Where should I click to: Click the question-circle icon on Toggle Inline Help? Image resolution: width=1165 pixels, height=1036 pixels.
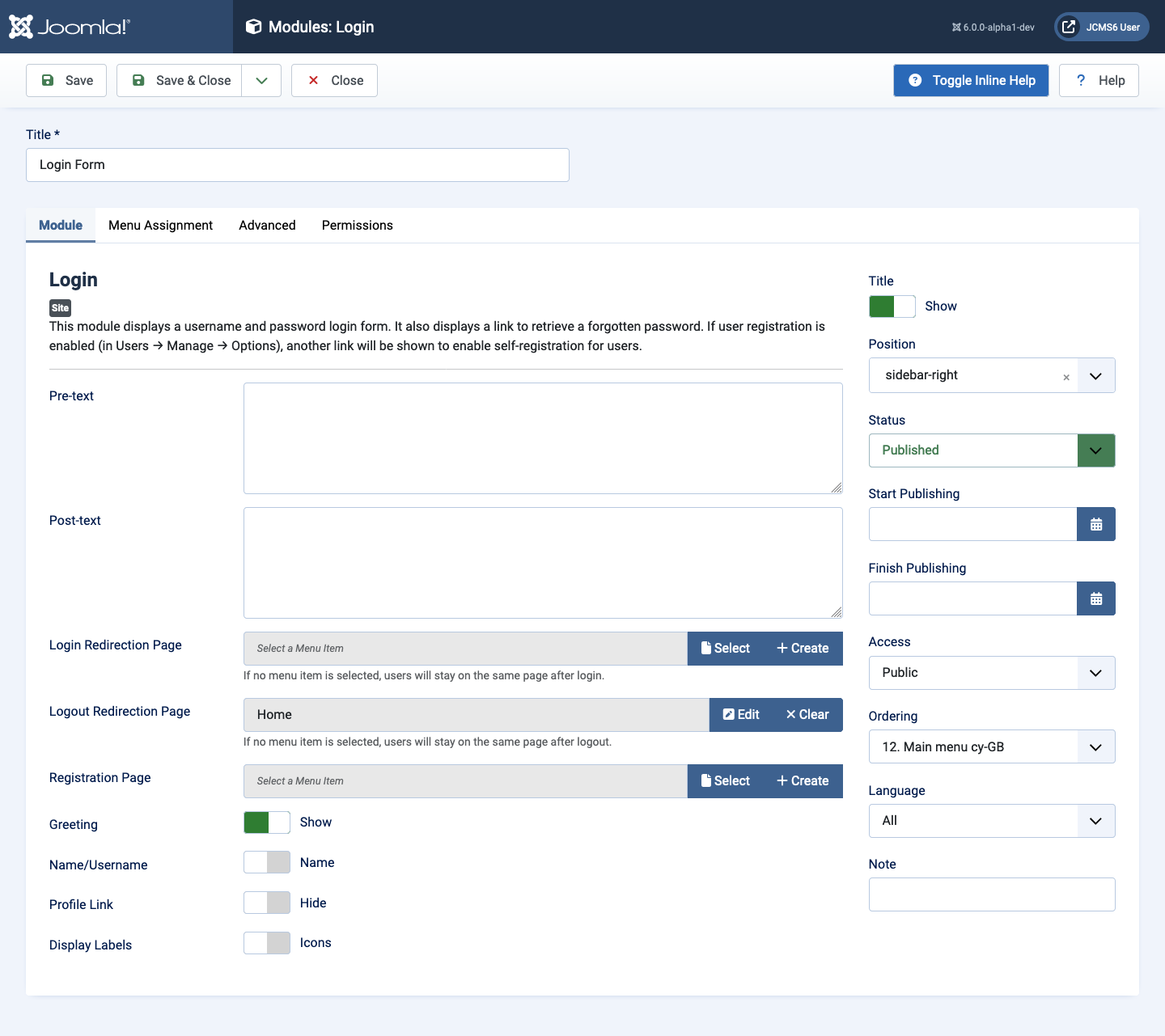[x=915, y=80]
